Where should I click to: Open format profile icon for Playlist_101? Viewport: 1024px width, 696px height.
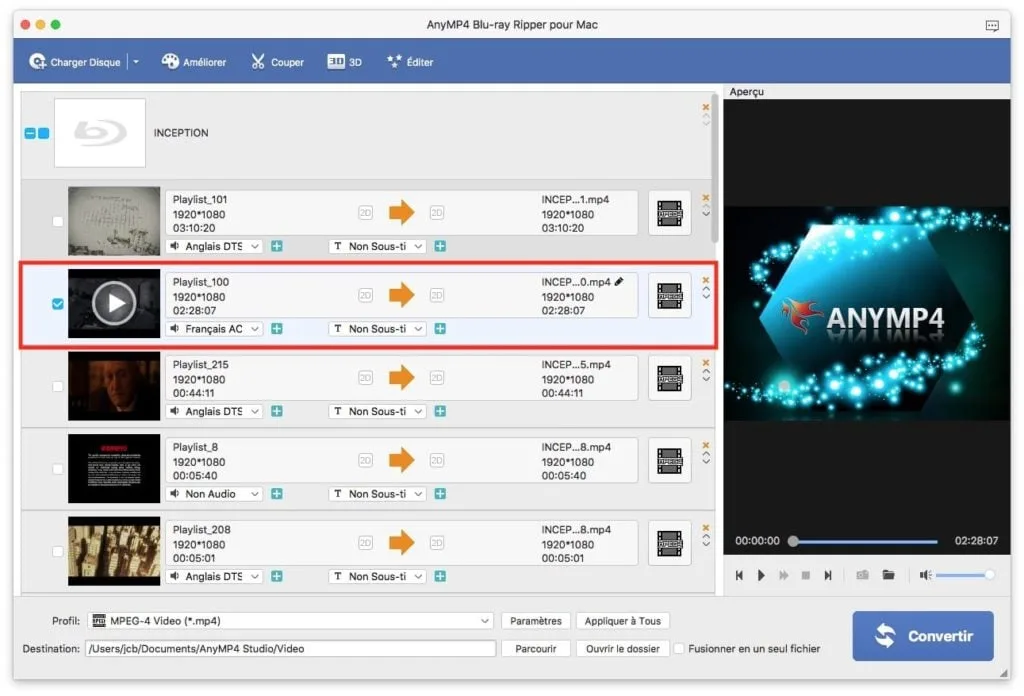click(x=669, y=214)
